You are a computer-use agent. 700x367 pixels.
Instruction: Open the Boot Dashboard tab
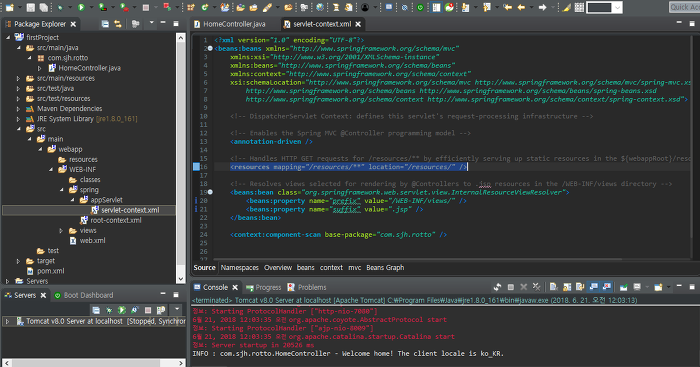[x=83, y=295]
